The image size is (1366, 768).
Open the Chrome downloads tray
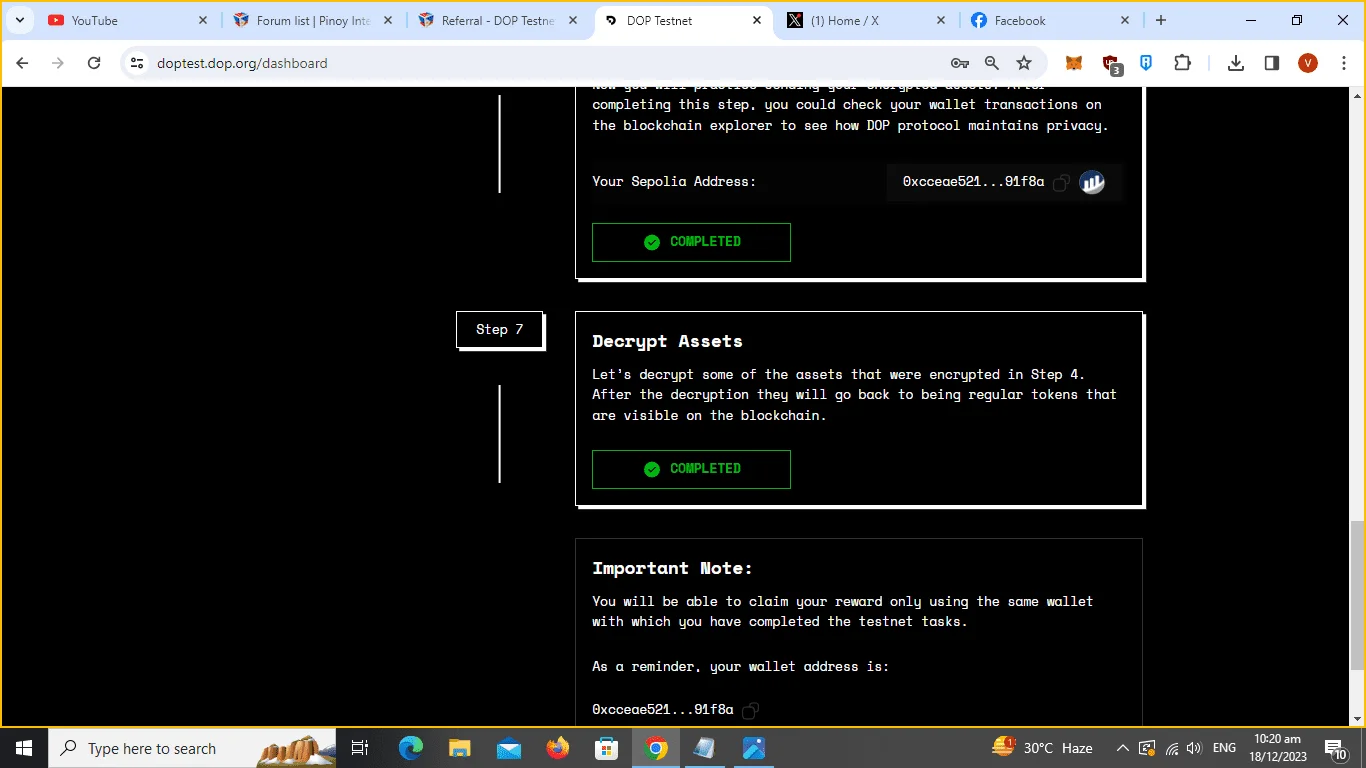click(1236, 63)
